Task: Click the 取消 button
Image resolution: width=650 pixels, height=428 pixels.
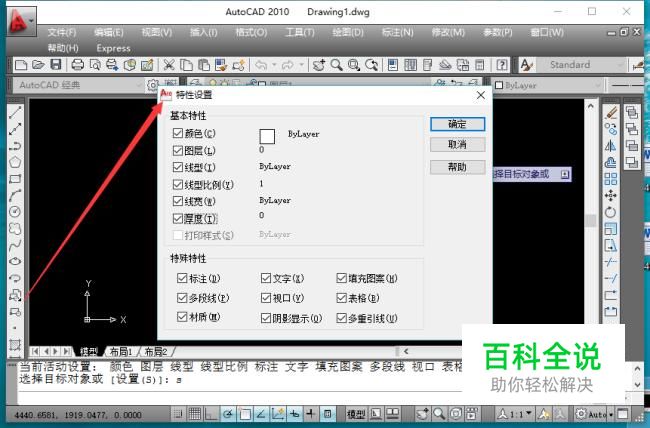Action: pos(457,144)
